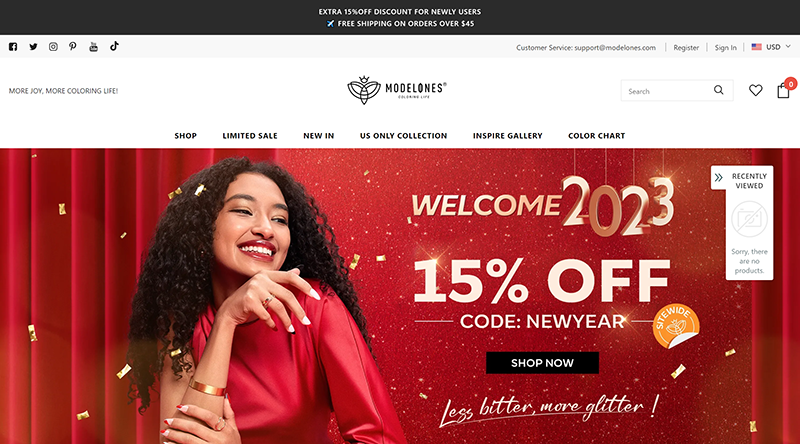The height and width of the screenshot is (444, 800).
Task: Open the SHOP menu
Action: click(185, 136)
